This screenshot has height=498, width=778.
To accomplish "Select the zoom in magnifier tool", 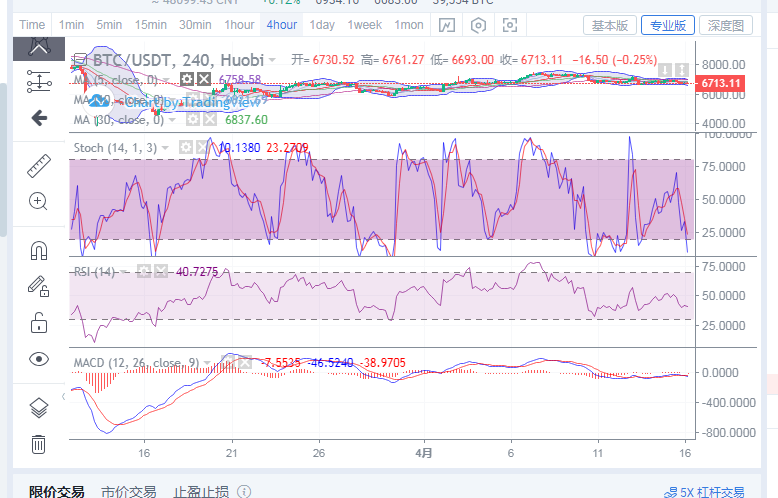I will [x=38, y=201].
